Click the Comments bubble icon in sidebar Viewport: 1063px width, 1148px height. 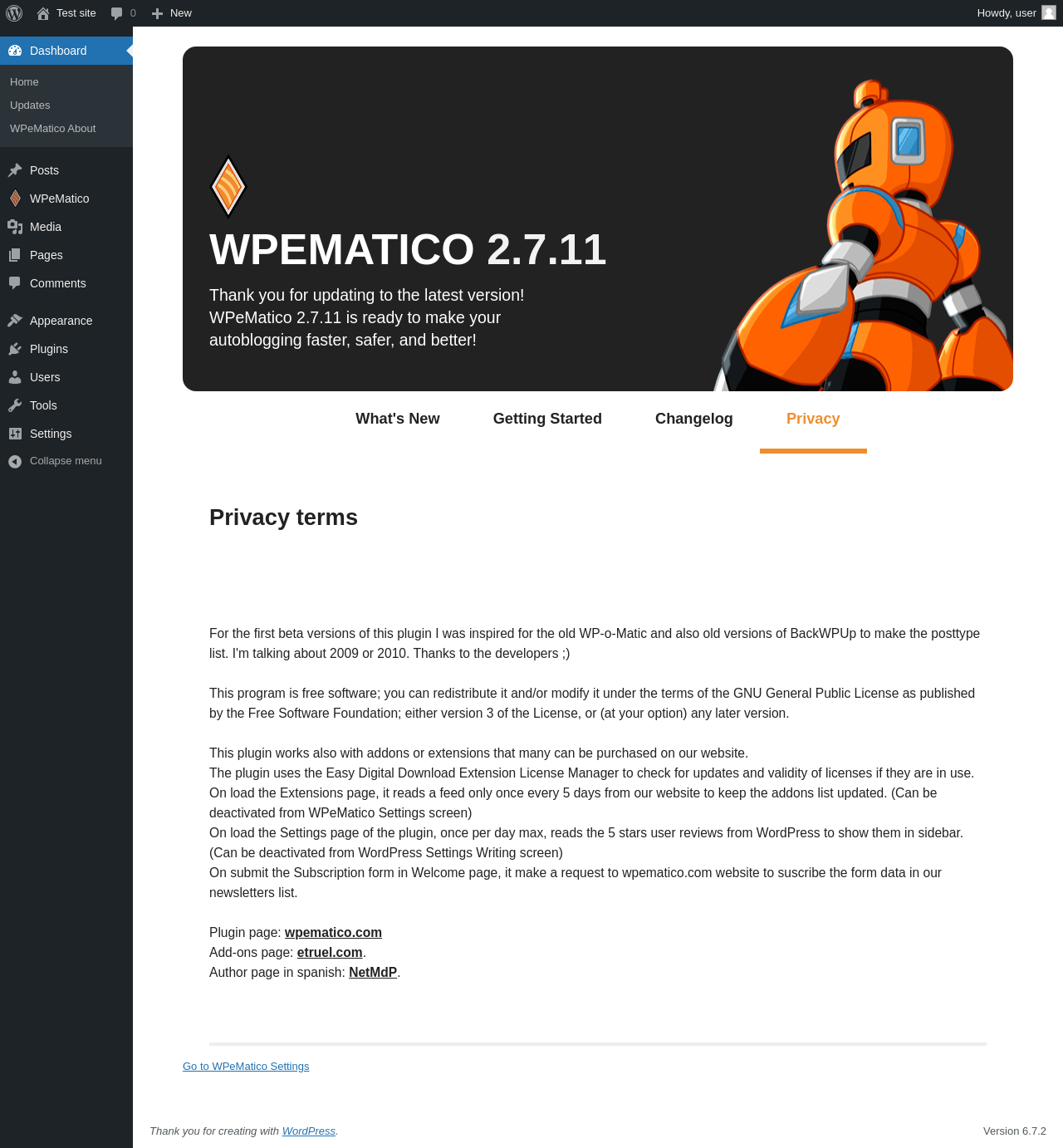pyautogui.click(x=15, y=283)
